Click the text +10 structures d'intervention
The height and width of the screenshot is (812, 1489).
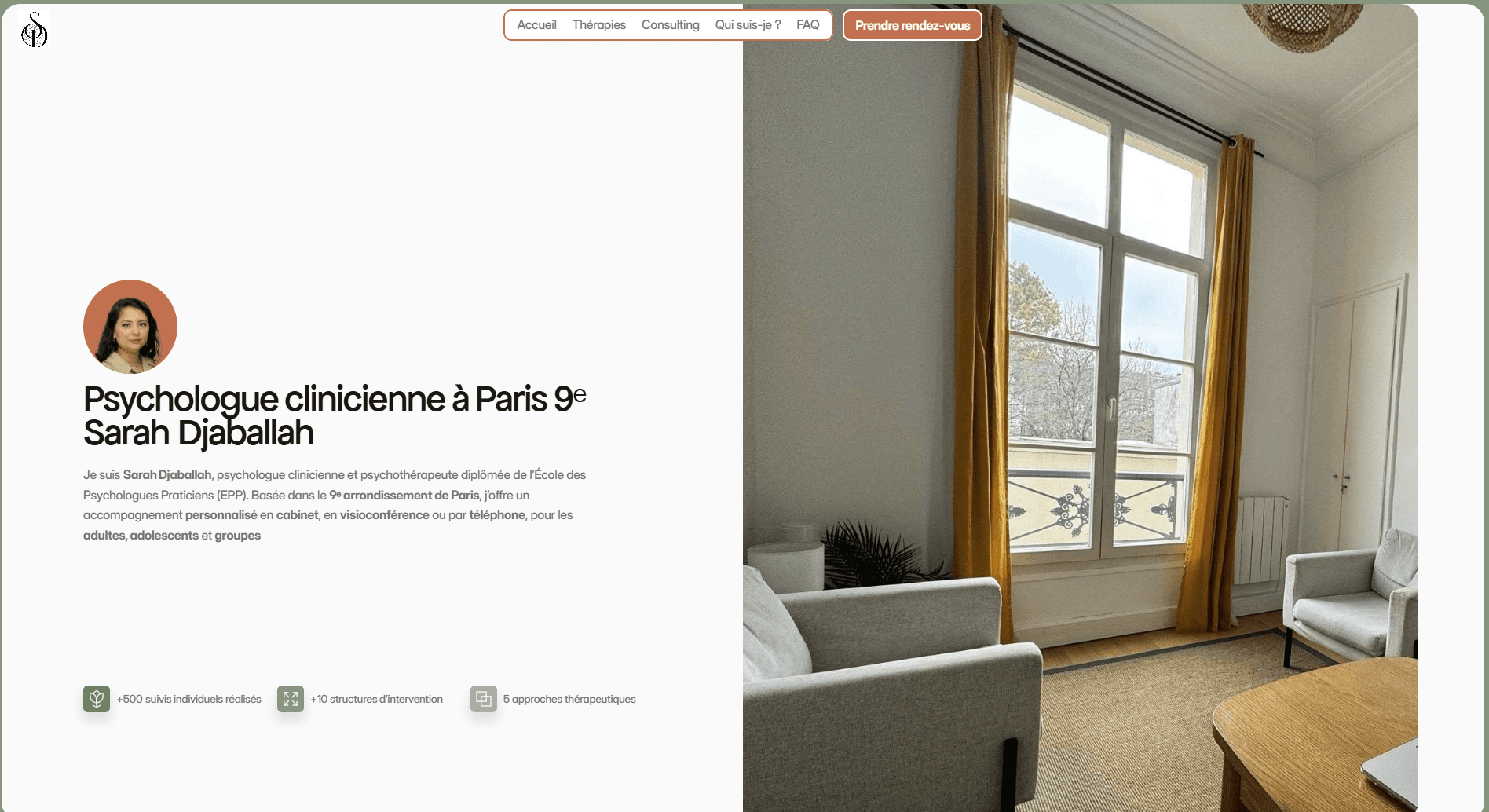[377, 699]
